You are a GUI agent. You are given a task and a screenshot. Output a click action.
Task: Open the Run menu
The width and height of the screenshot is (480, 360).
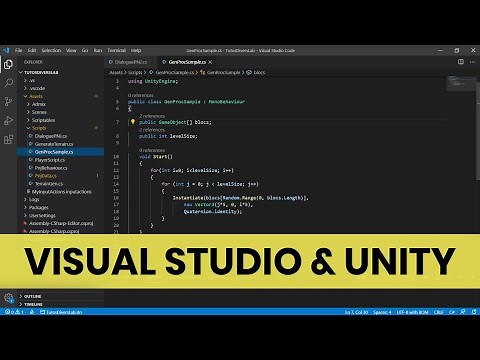tap(98, 50)
